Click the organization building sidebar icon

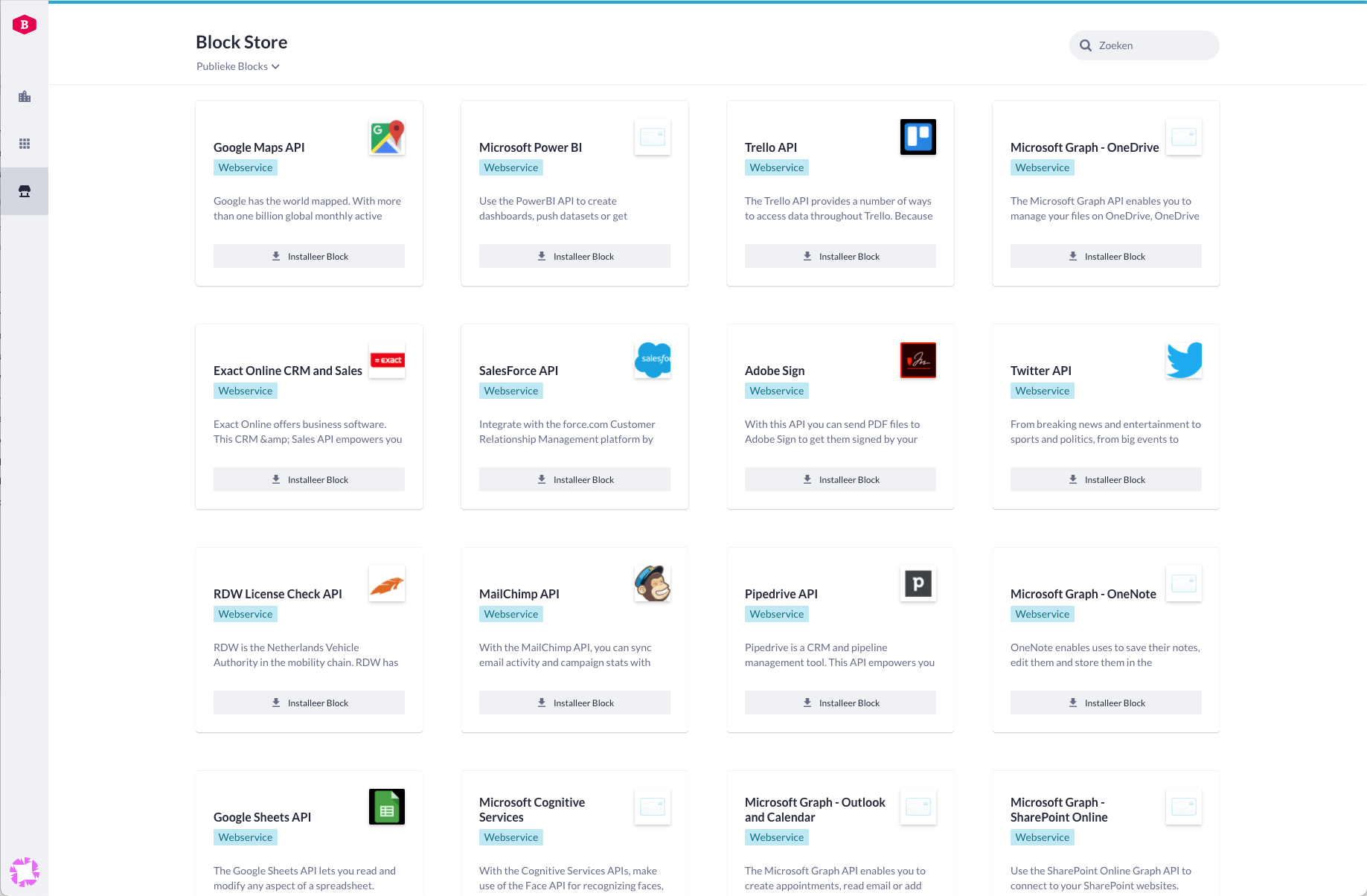tap(25, 97)
